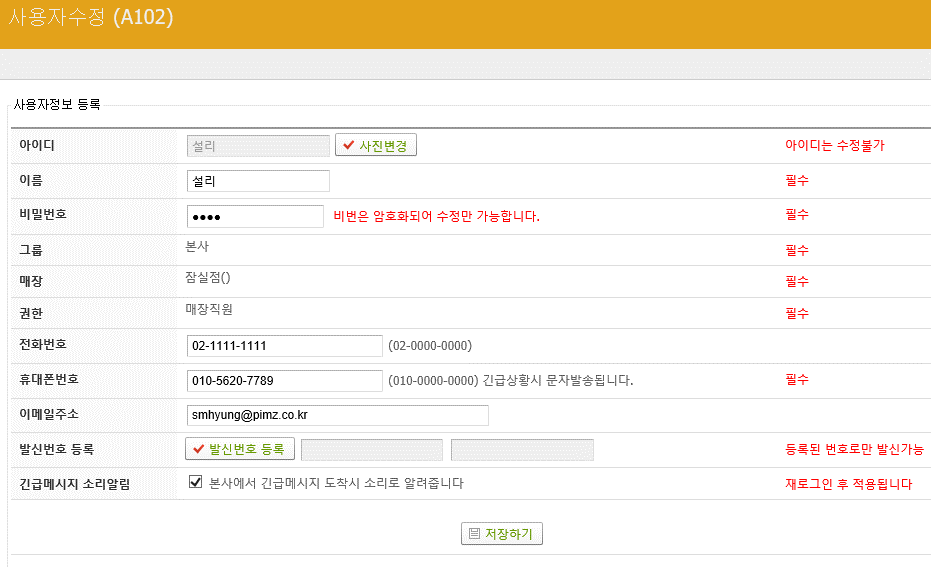The width and height of the screenshot is (931, 567).
Task: Click the checkmark icon on 발신번호 등록
Action: pos(199,450)
